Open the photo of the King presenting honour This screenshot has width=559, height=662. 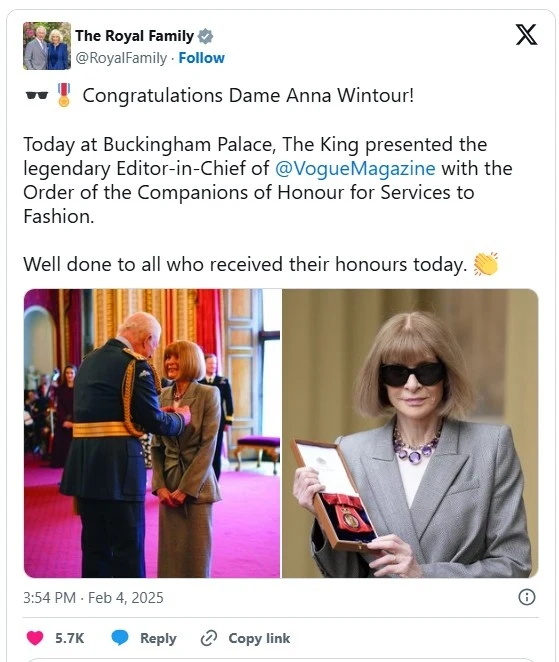click(x=152, y=433)
